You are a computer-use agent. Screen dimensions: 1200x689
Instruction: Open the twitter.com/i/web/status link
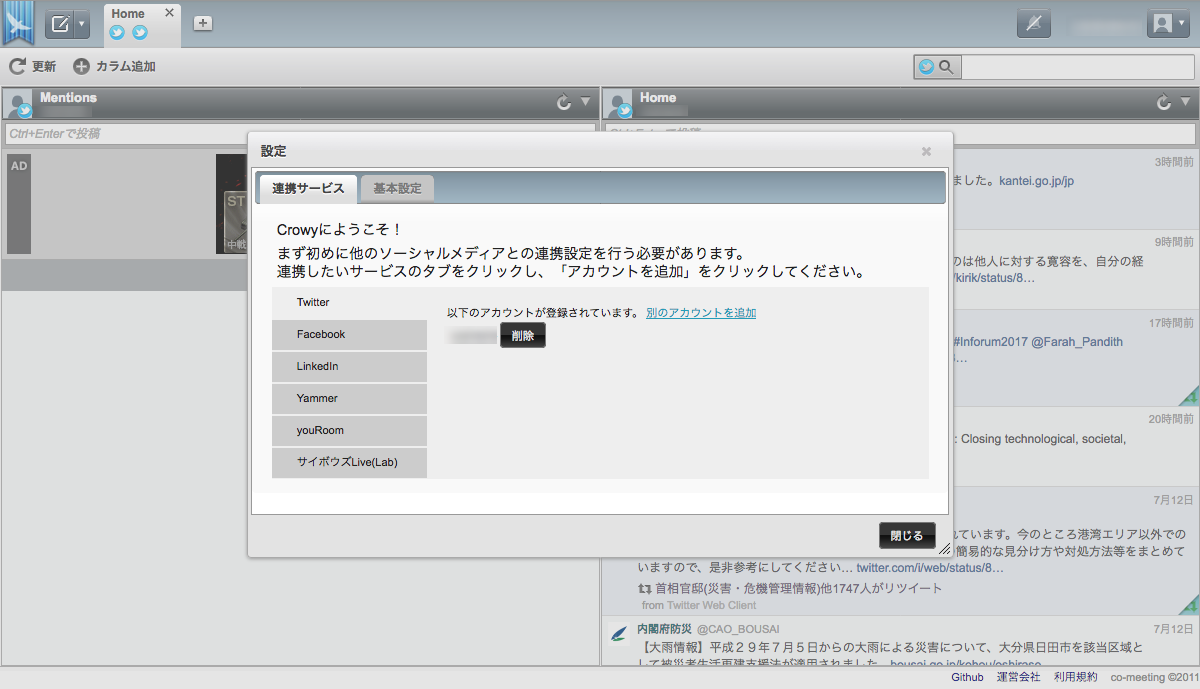(929, 568)
